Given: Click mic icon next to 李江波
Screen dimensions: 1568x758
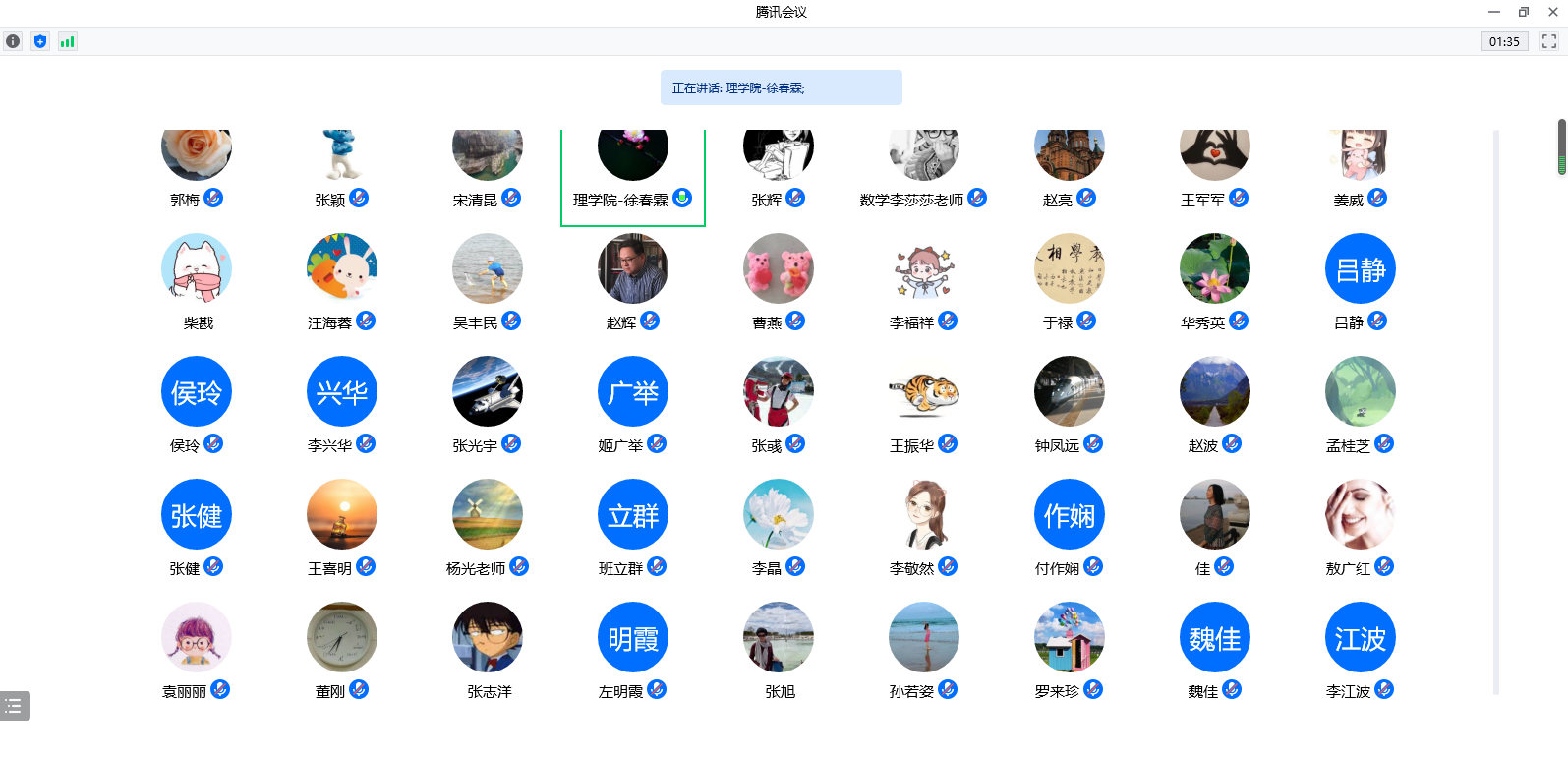Looking at the screenshot, I should tap(1384, 689).
